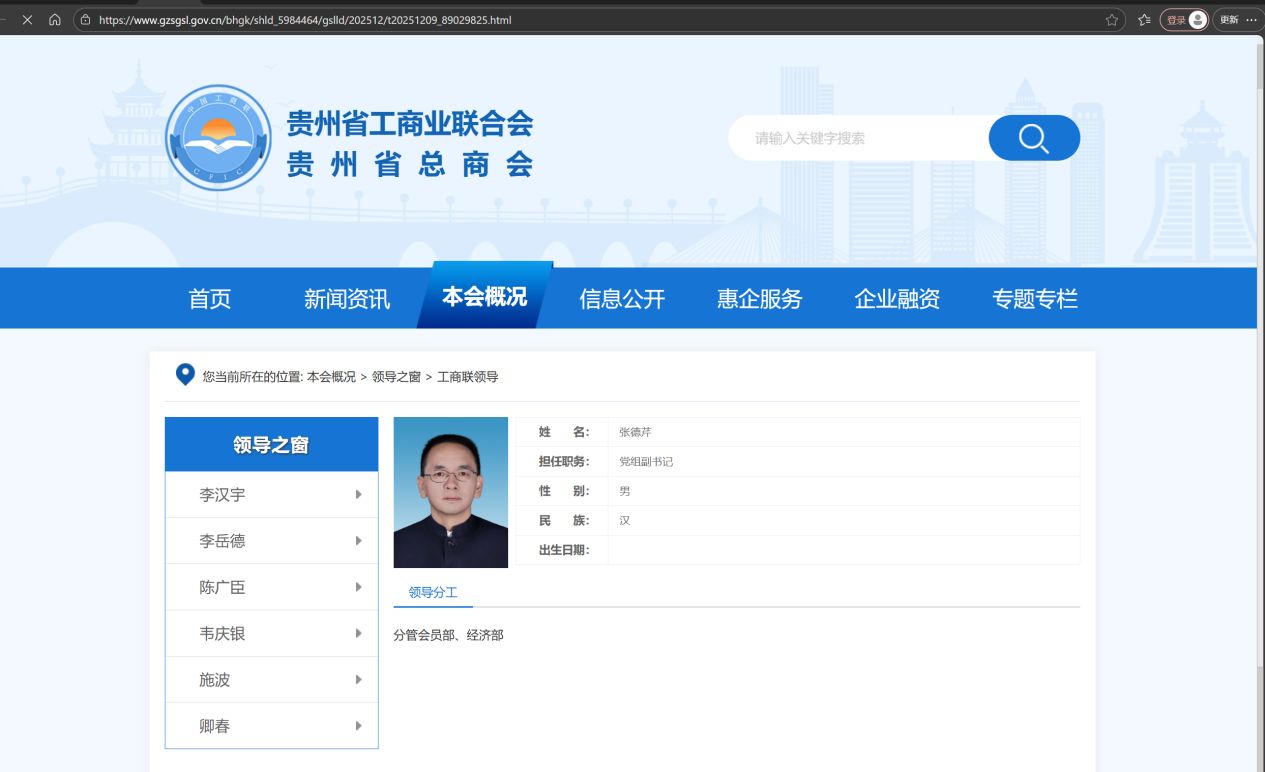Image resolution: width=1265 pixels, height=772 pixels.
Task: Open leader 韦庆银 profile link
Action: point(222,633)
